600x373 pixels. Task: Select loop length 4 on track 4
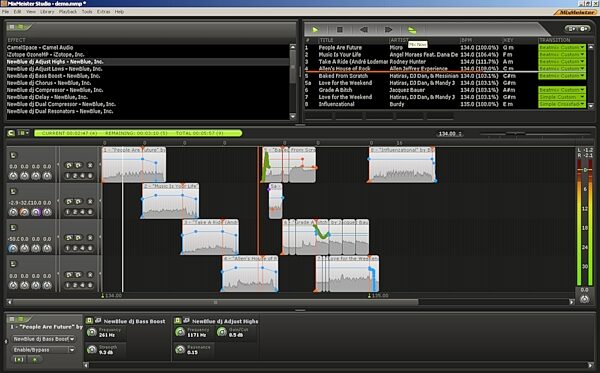point(83,285)
